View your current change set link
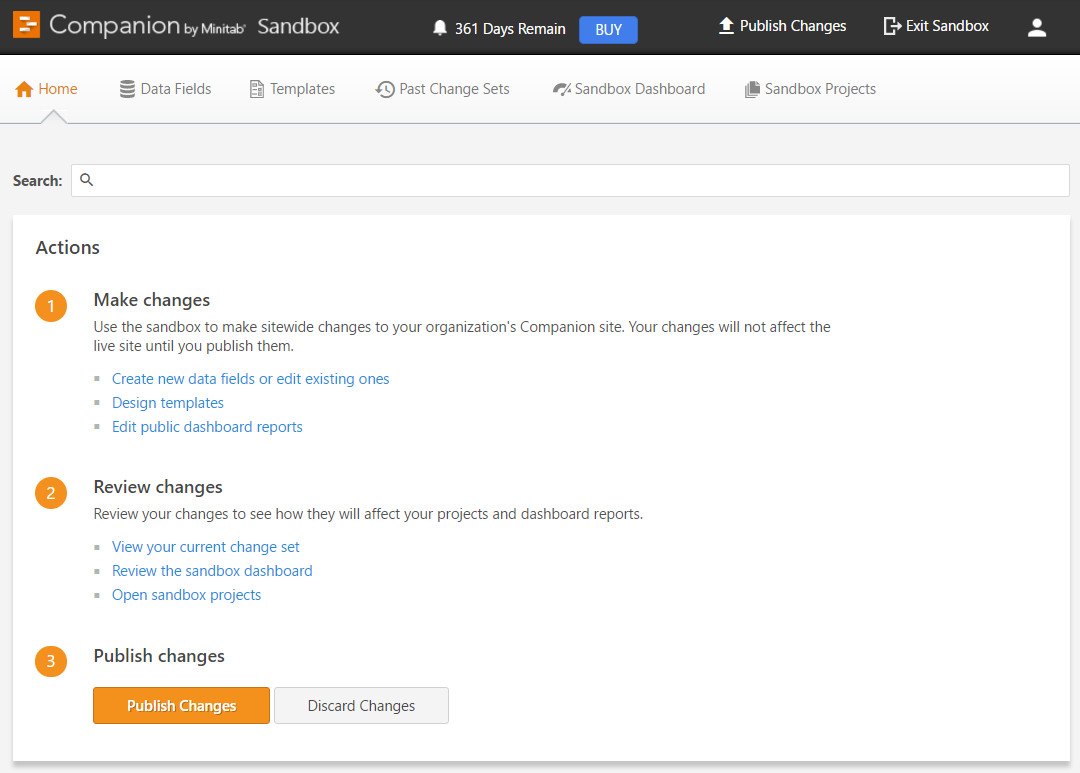This screenshot has width=1080, height=773. pyautogui.click(x=205, y=547)
